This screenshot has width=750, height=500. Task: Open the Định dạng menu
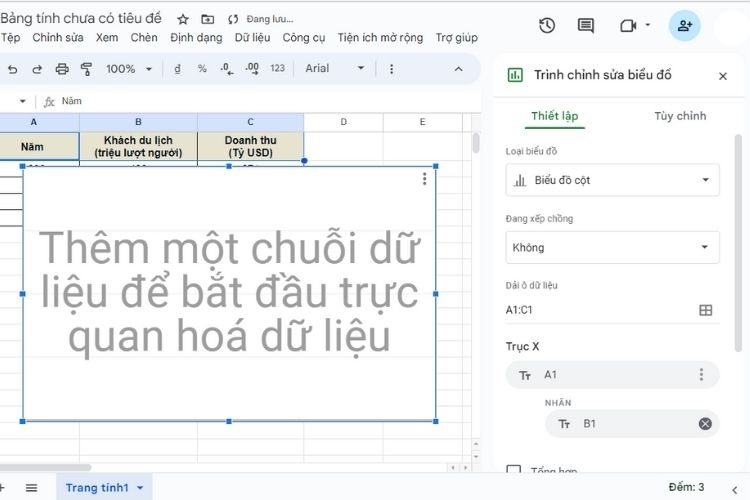pyautogui.click(x=196, y=37)
